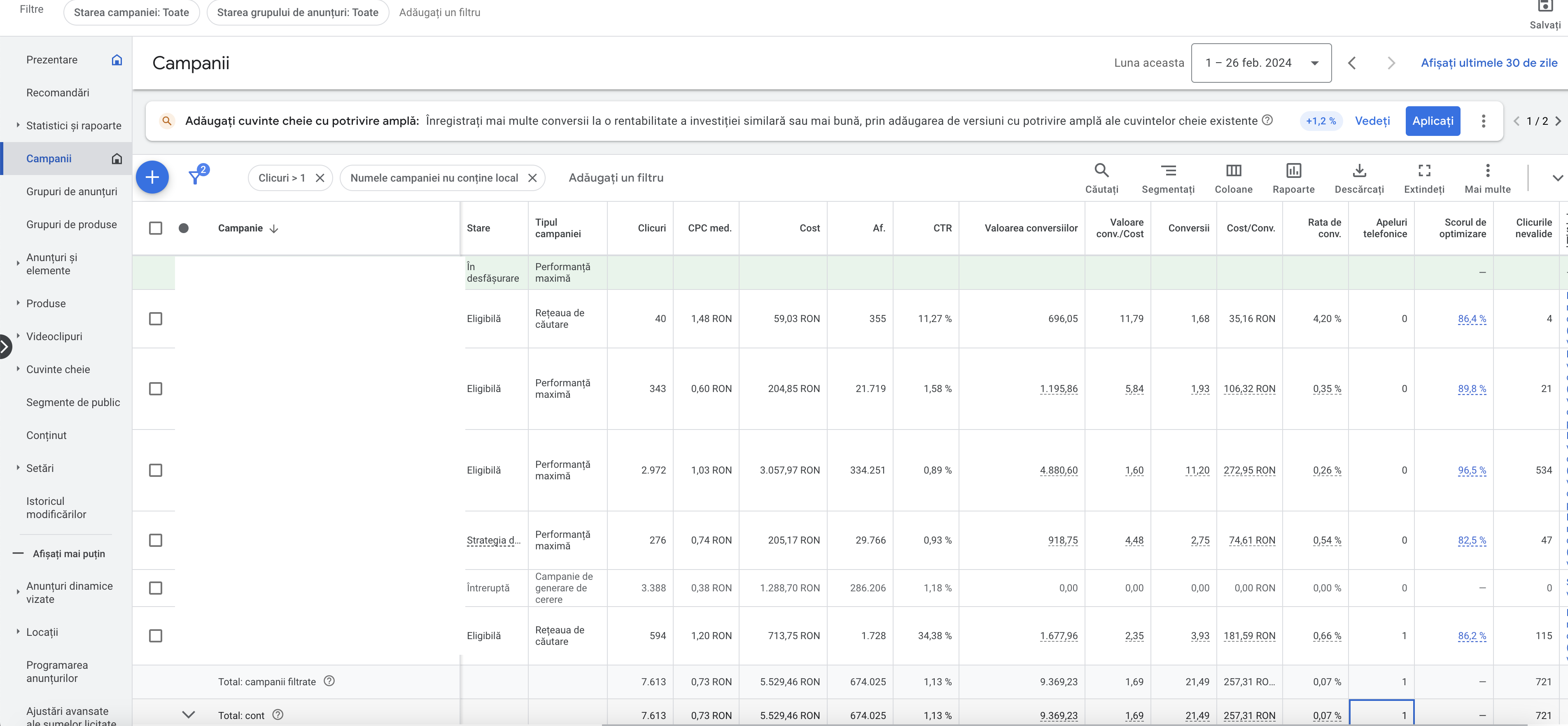The image size is (1568, 726).
Task: Sort by the Clicuri column header
Action: (651, 228)
